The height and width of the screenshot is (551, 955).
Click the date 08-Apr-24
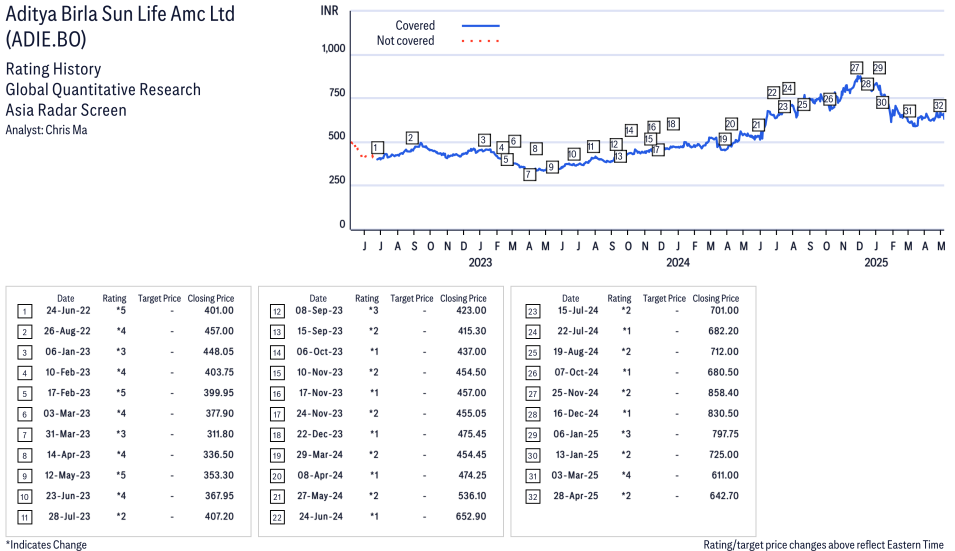[x=320, y=476]
